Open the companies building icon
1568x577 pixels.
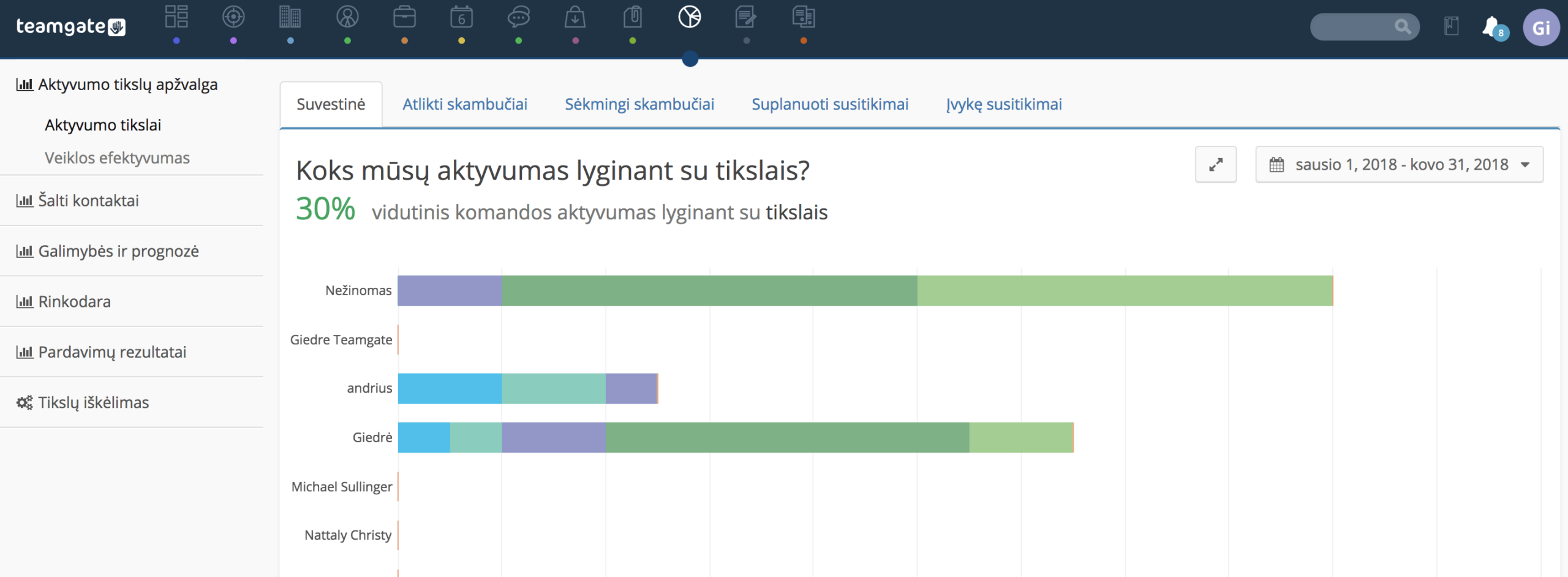(290, 17)
